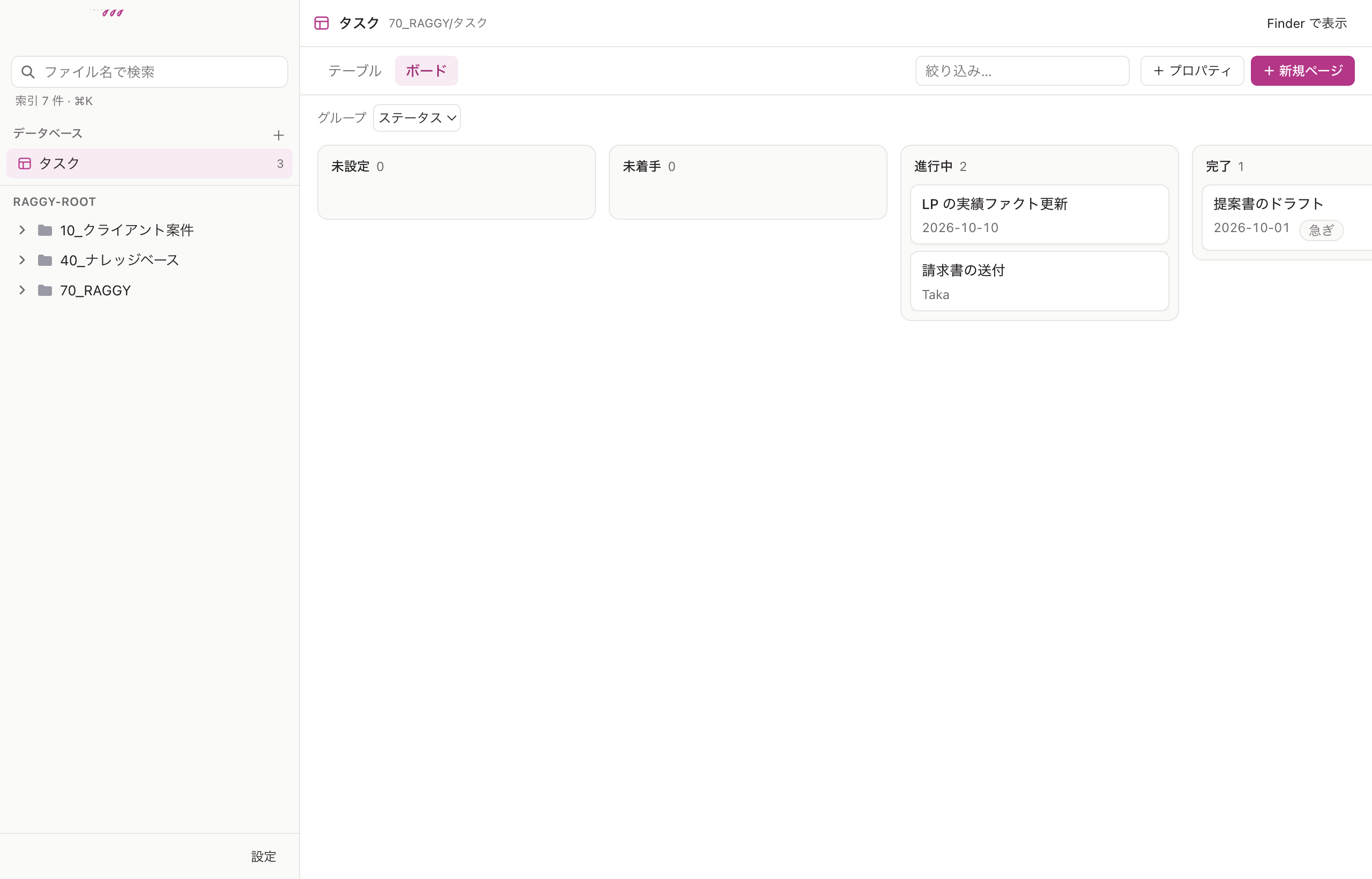
Task: Expand the 40_ナレッジベース folder chevron
Action: (21, 260)
